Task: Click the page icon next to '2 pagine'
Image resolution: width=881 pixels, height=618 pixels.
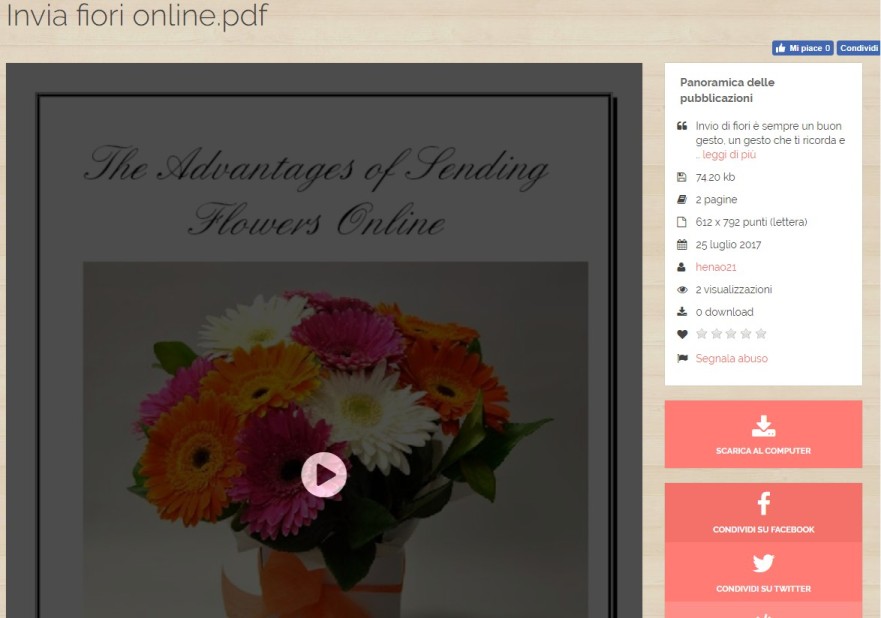Action: (682, 199)
